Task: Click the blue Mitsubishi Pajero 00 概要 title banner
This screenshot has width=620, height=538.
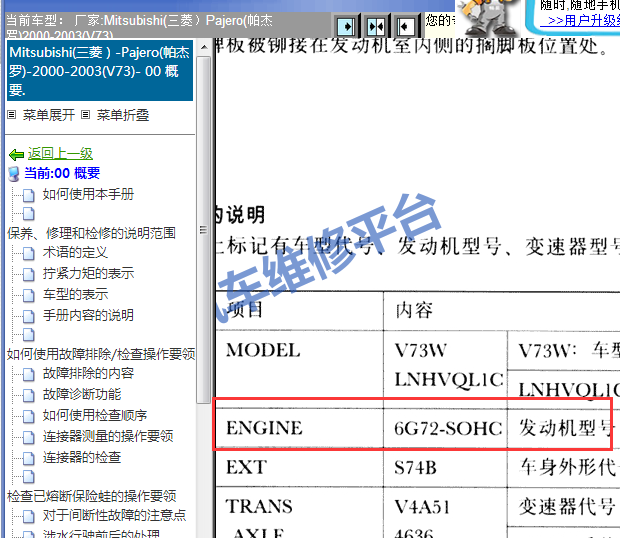Action: (x=100, y=70)
